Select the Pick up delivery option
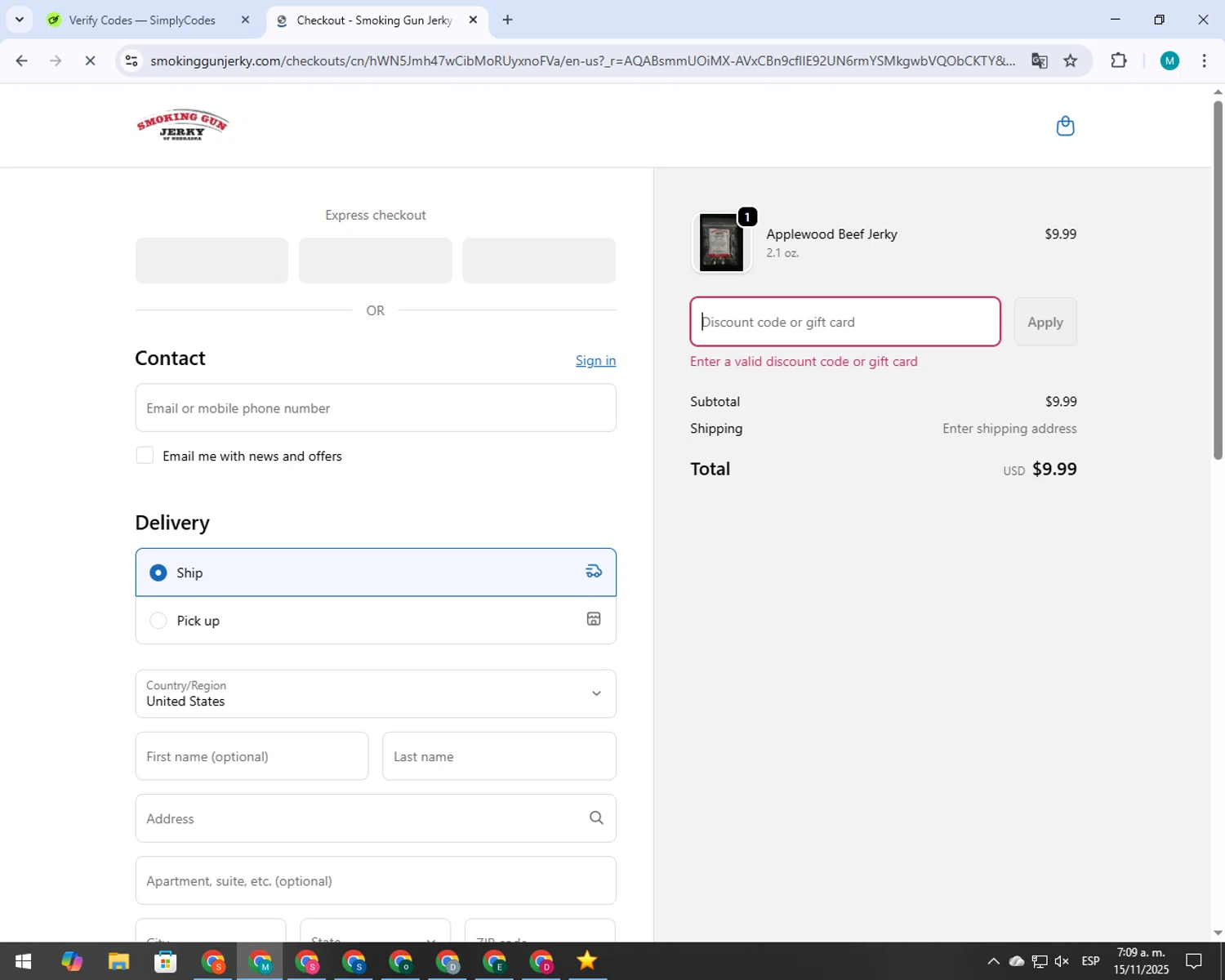This screenshot has width=1225, height=980. tap(376, 621)
